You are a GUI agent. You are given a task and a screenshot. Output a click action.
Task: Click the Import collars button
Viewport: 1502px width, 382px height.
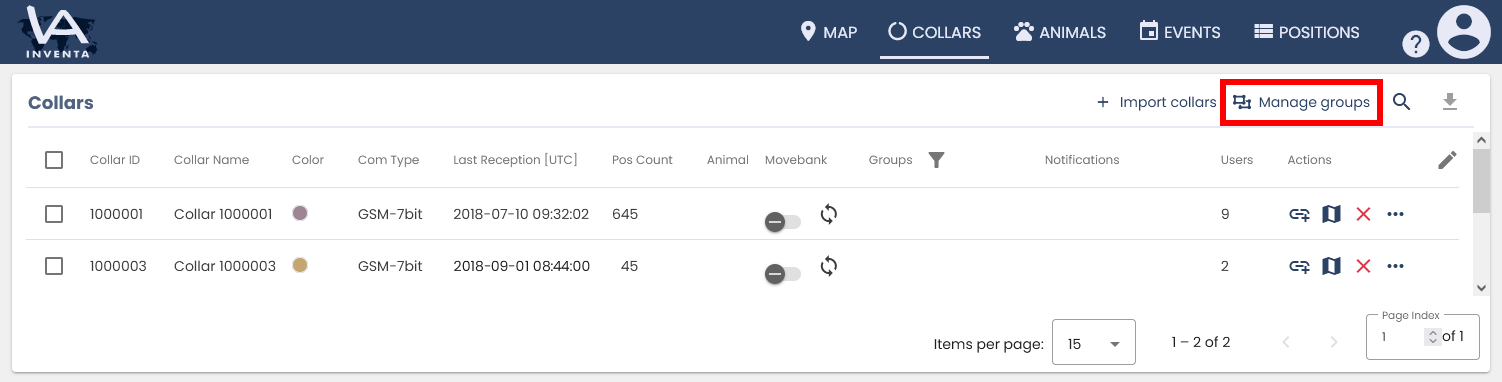click(1156, 102)
